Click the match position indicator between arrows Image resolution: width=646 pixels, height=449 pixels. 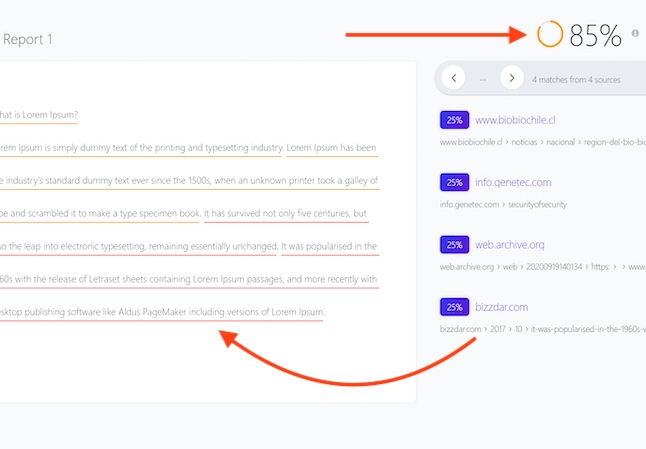483,77
